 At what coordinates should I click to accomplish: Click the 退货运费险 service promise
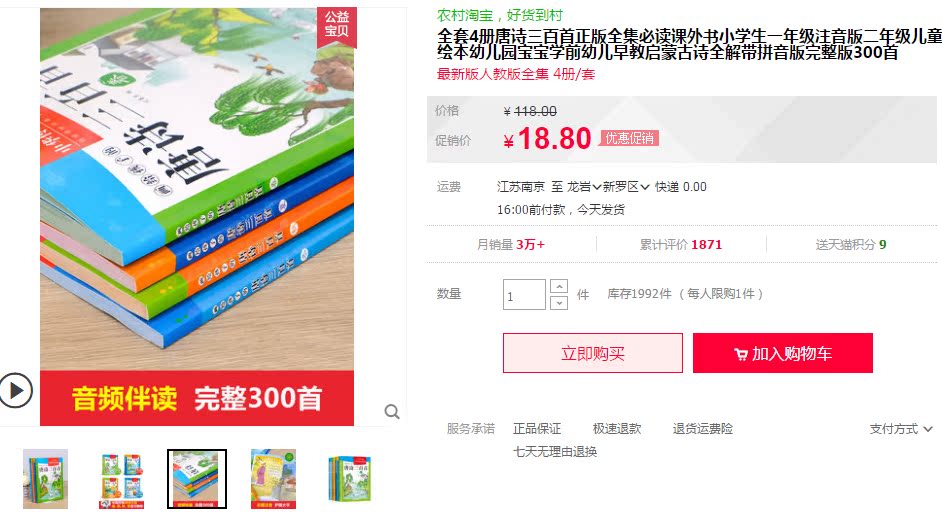[x=702, y=428]
